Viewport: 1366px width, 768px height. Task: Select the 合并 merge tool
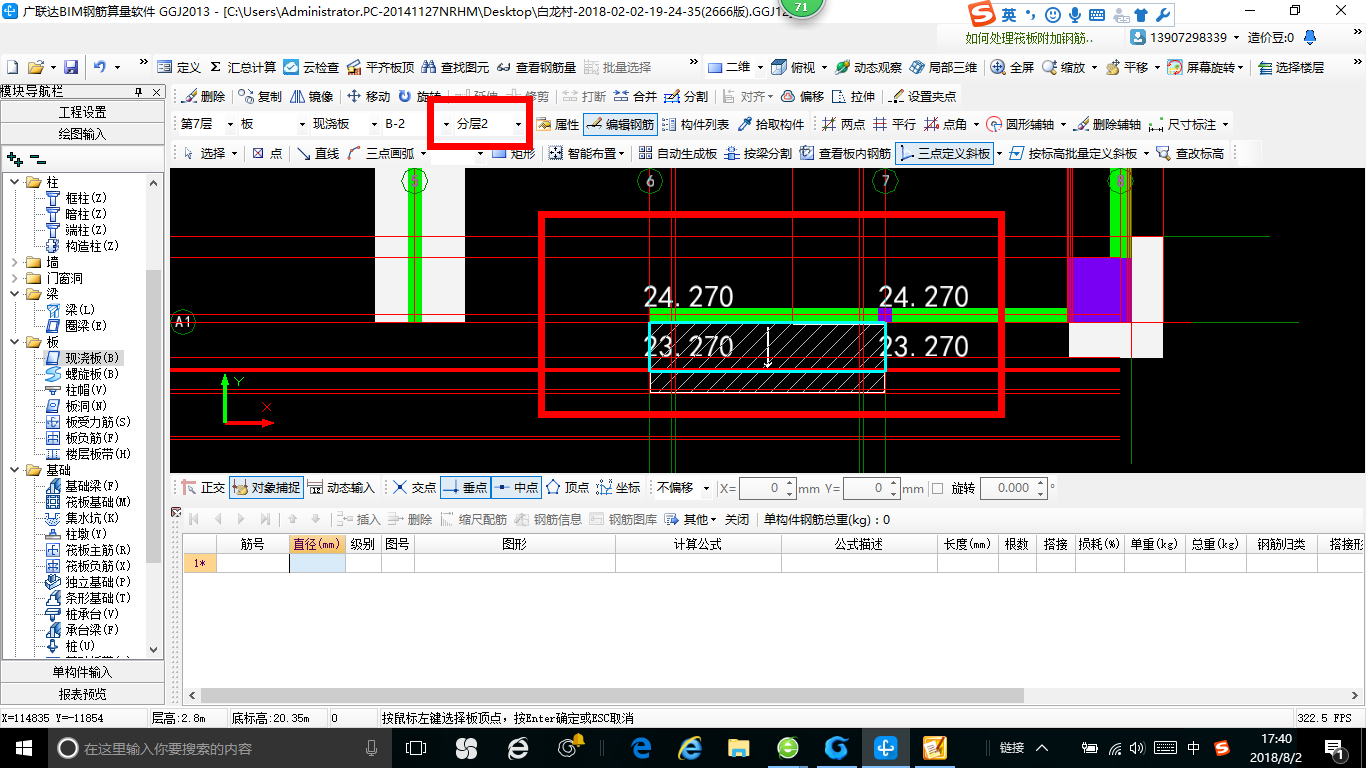pyautogui.click(x=635, y=97)
